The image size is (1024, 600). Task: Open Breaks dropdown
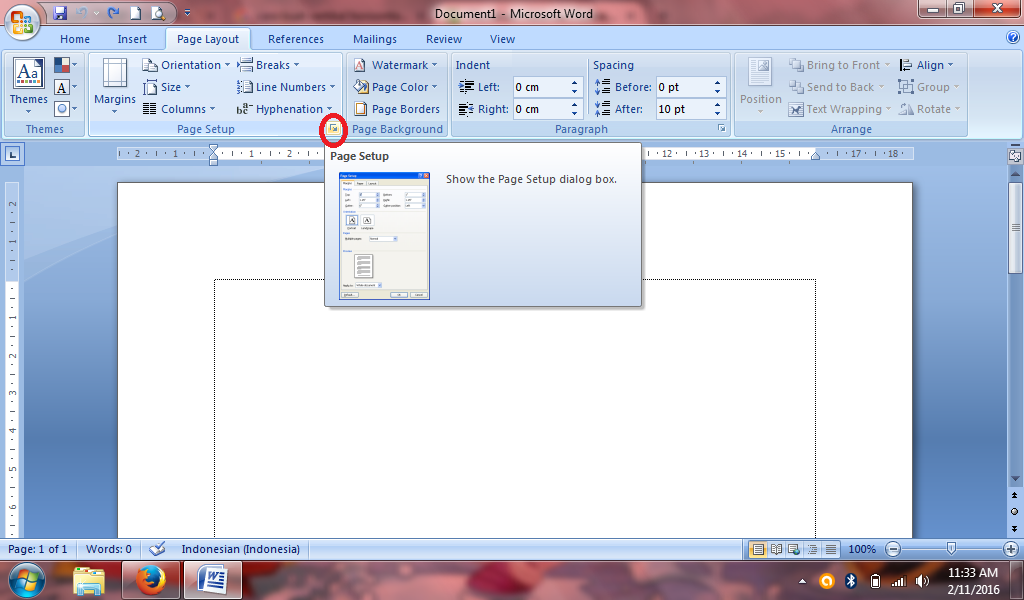[268, 65]
